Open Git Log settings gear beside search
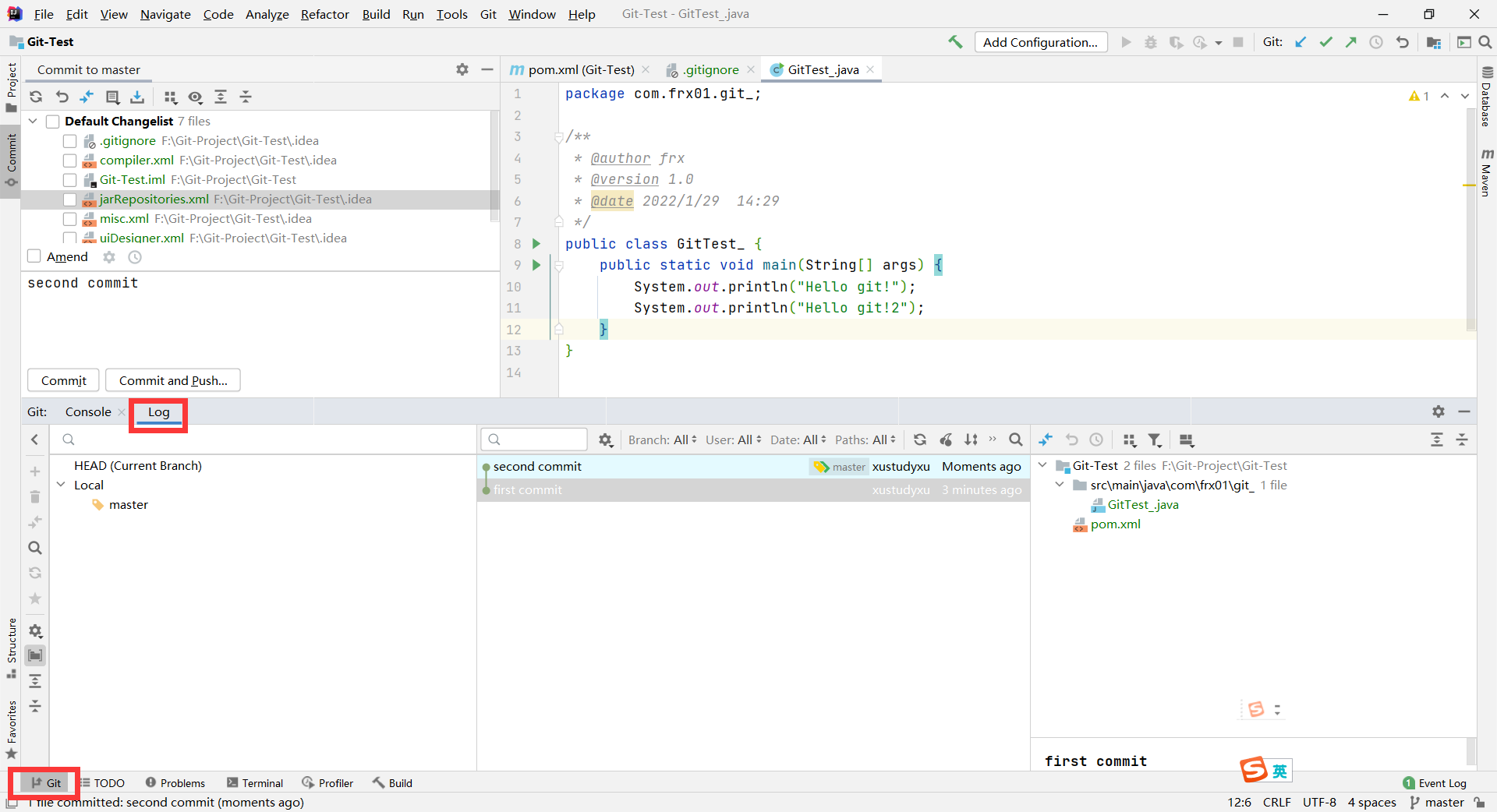 pos(606,440)
